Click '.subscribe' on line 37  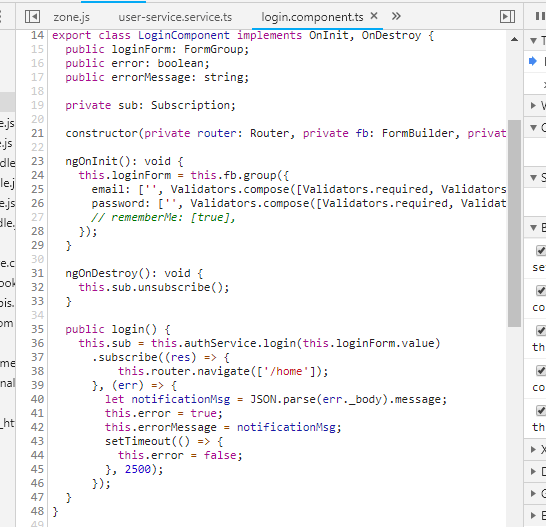point(124,357)
